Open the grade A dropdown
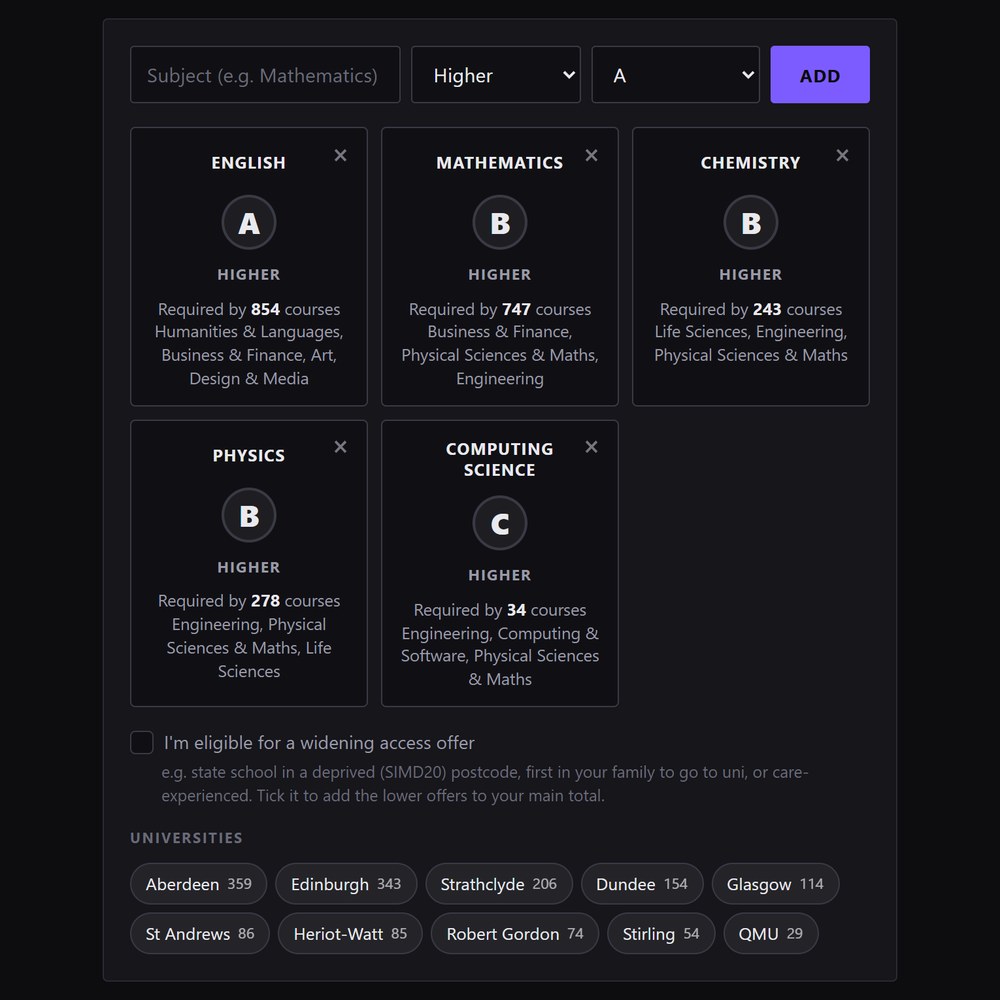The height and width of the screenshot is (1000, 1000). [x=675, y=75]
